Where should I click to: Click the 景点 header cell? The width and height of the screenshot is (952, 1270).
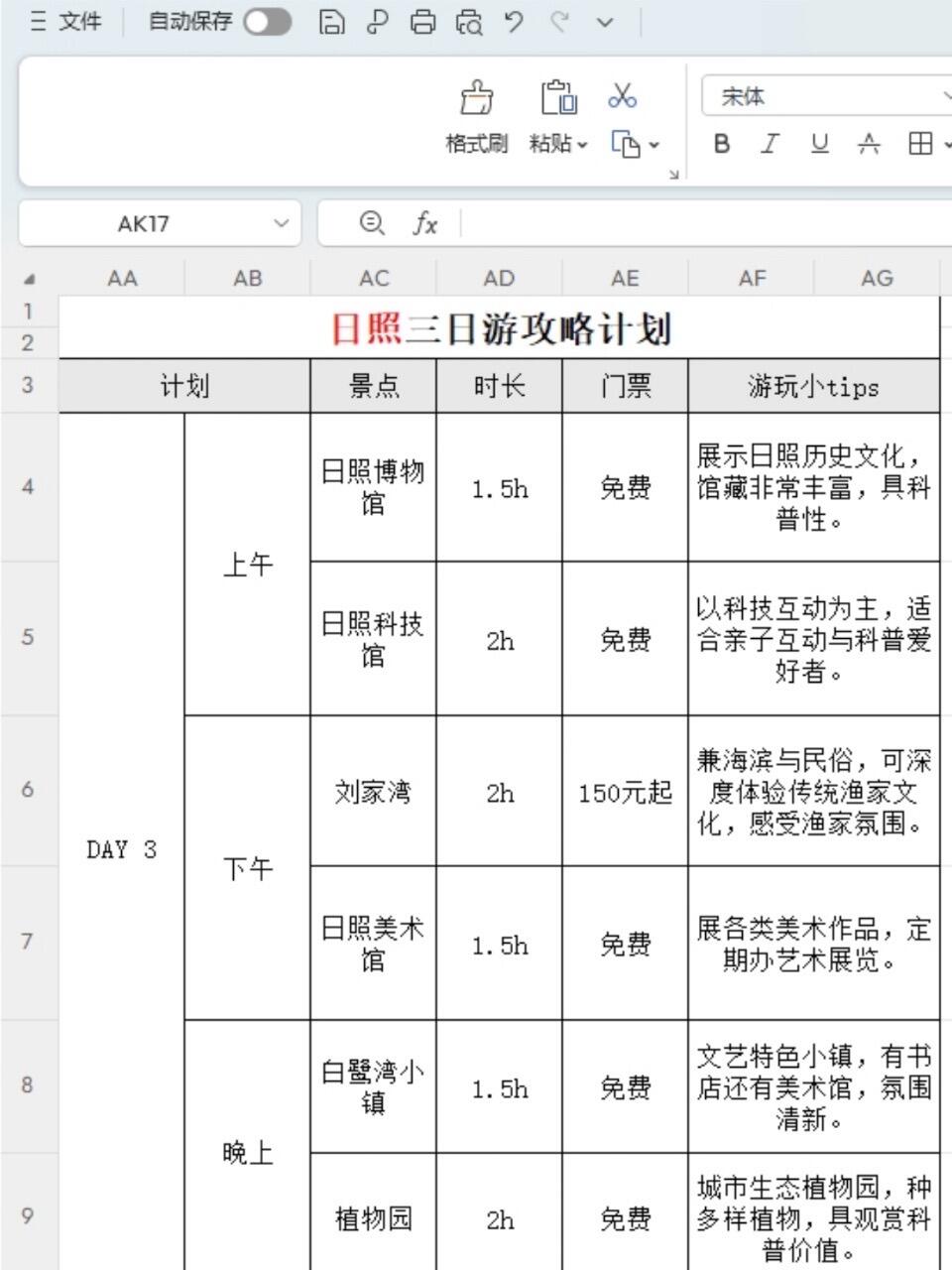[x=374, y=386]
